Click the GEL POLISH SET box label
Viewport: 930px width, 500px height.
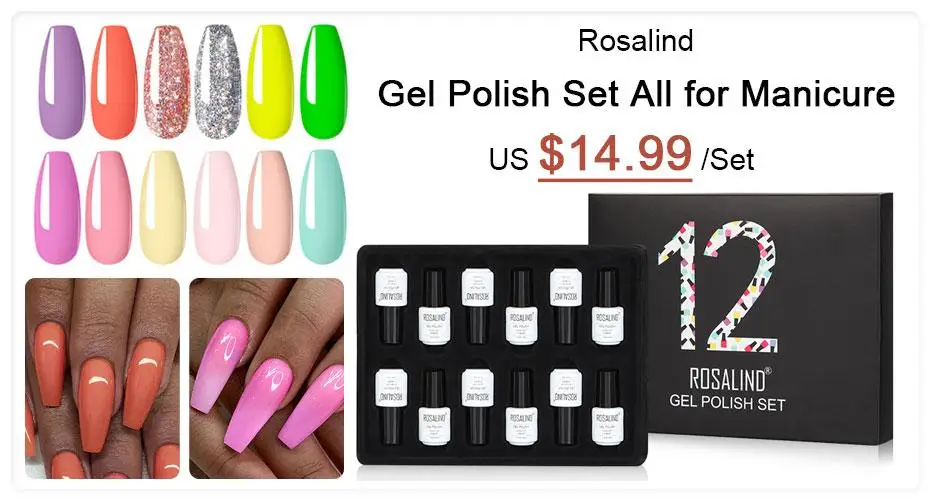coord(727,403)
